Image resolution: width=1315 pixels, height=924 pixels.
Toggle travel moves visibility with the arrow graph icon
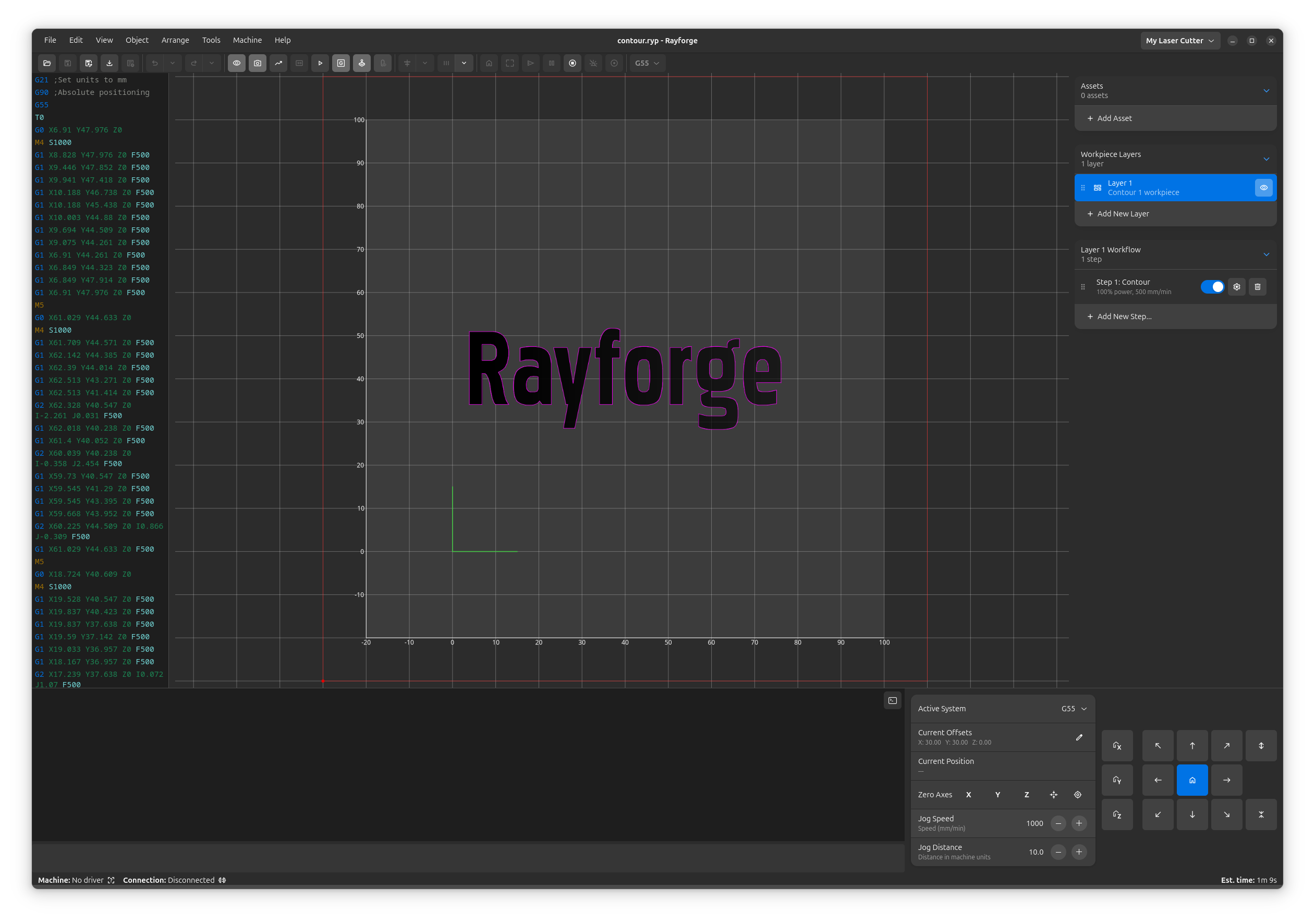(278, 63)
